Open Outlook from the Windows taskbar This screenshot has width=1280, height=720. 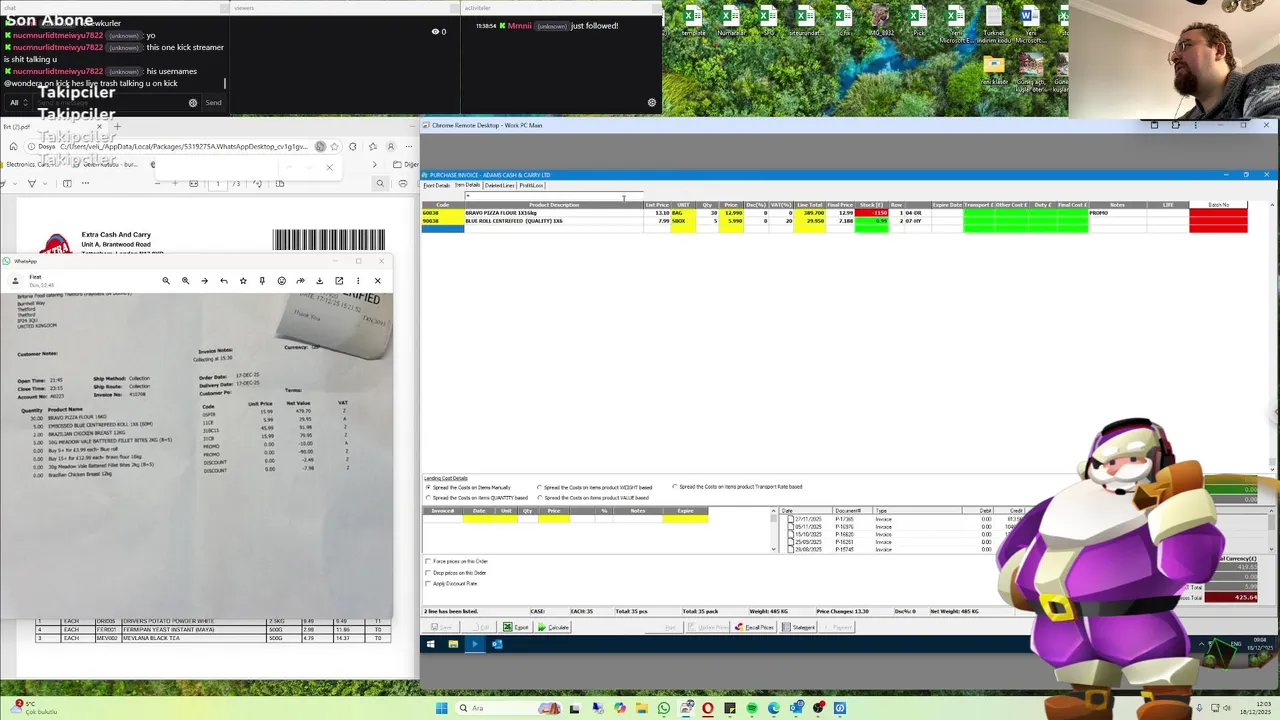point(796,708)
